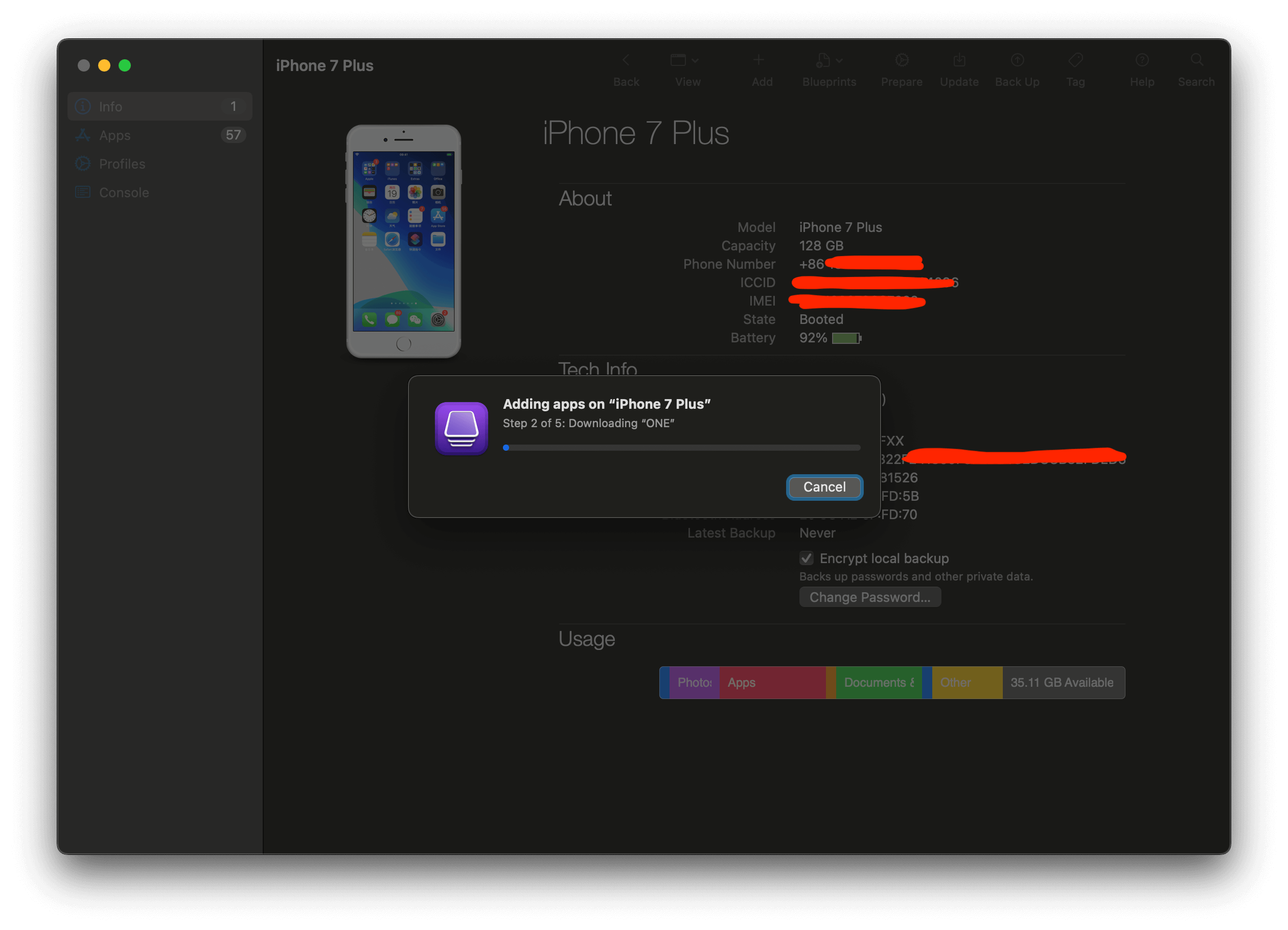The width and height of the screenshot is (1288, 930).
Task: Click the Back Up toolbar icon
Action: (1017, 60)
